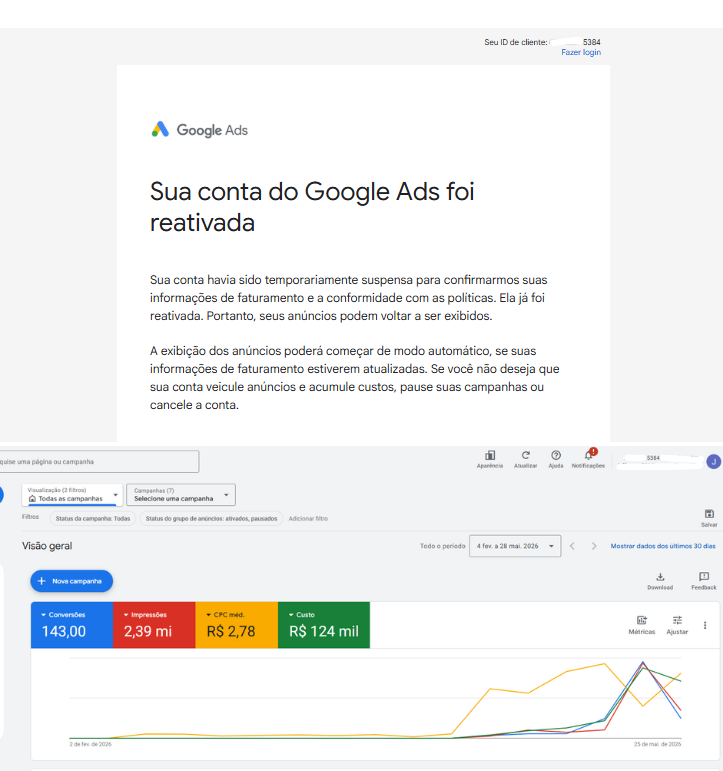Click the 2,39 mi impressions value
Image resolution: width=723 pixels, height=771 pixels.
click(x=148, y=631)
